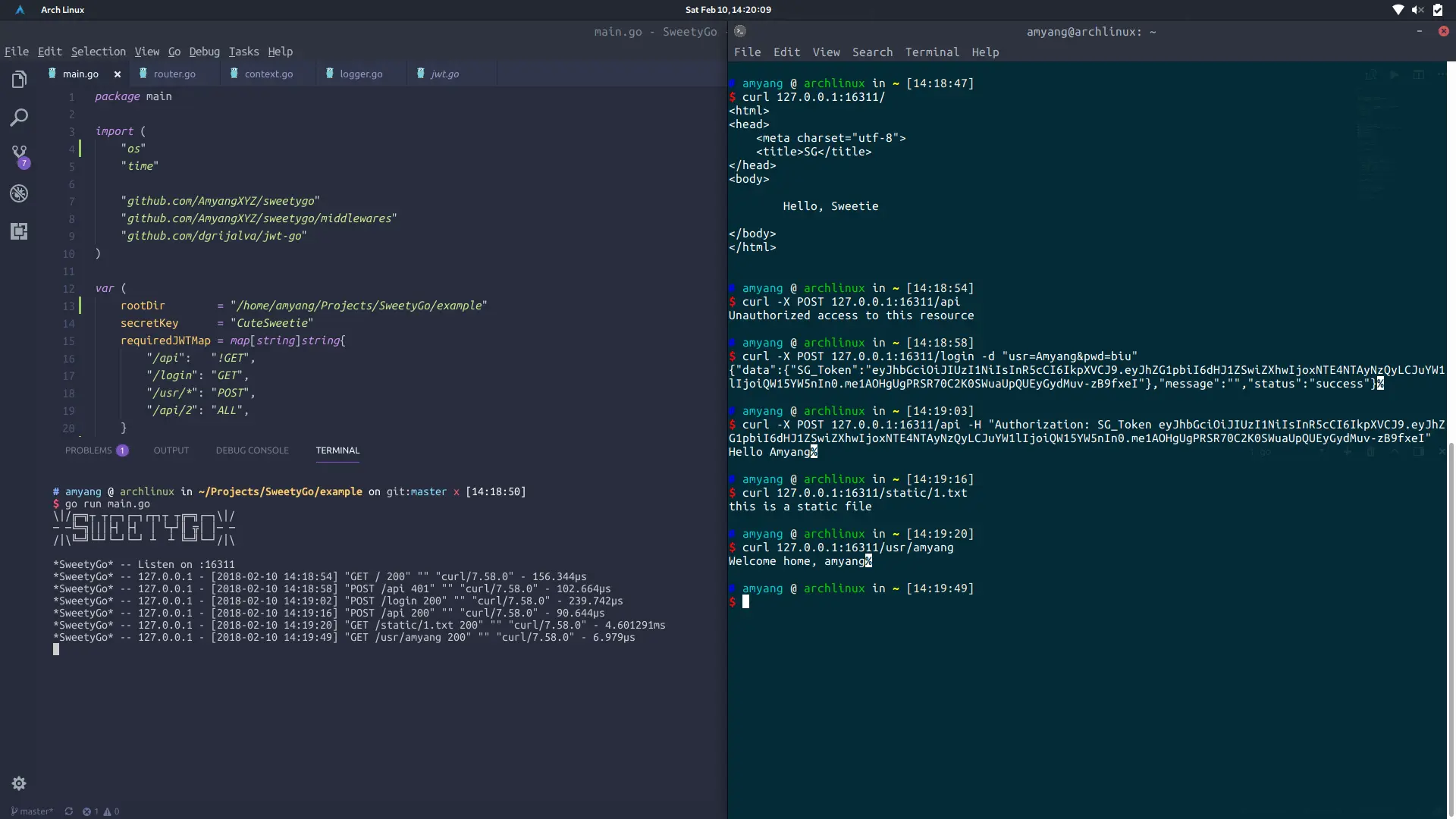Toggle the muted volume icon in system tray

click(1417, 10)
